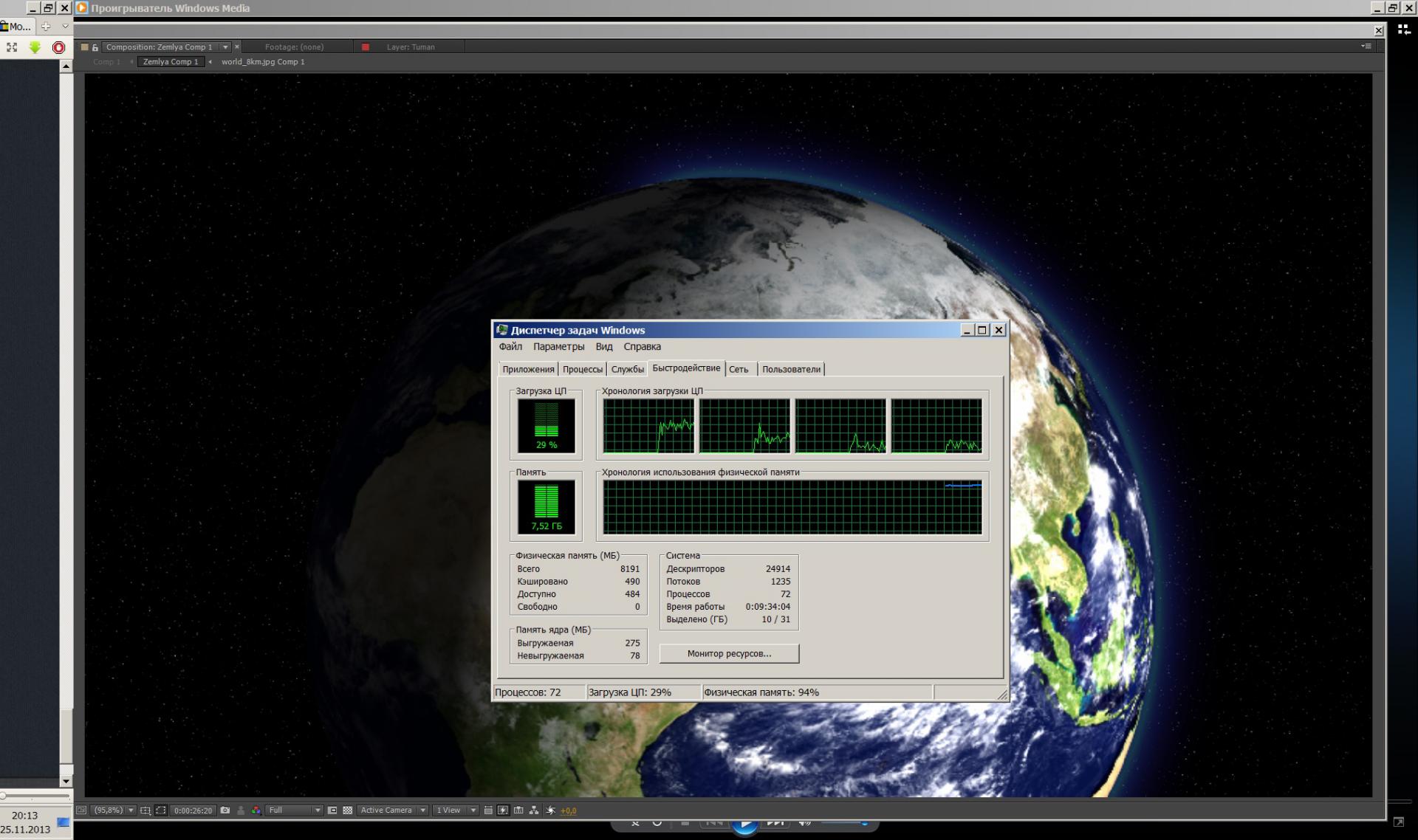
Task: Click the Task Manager title bar icon
Action: pyautogui.click(x=502, y=330)
